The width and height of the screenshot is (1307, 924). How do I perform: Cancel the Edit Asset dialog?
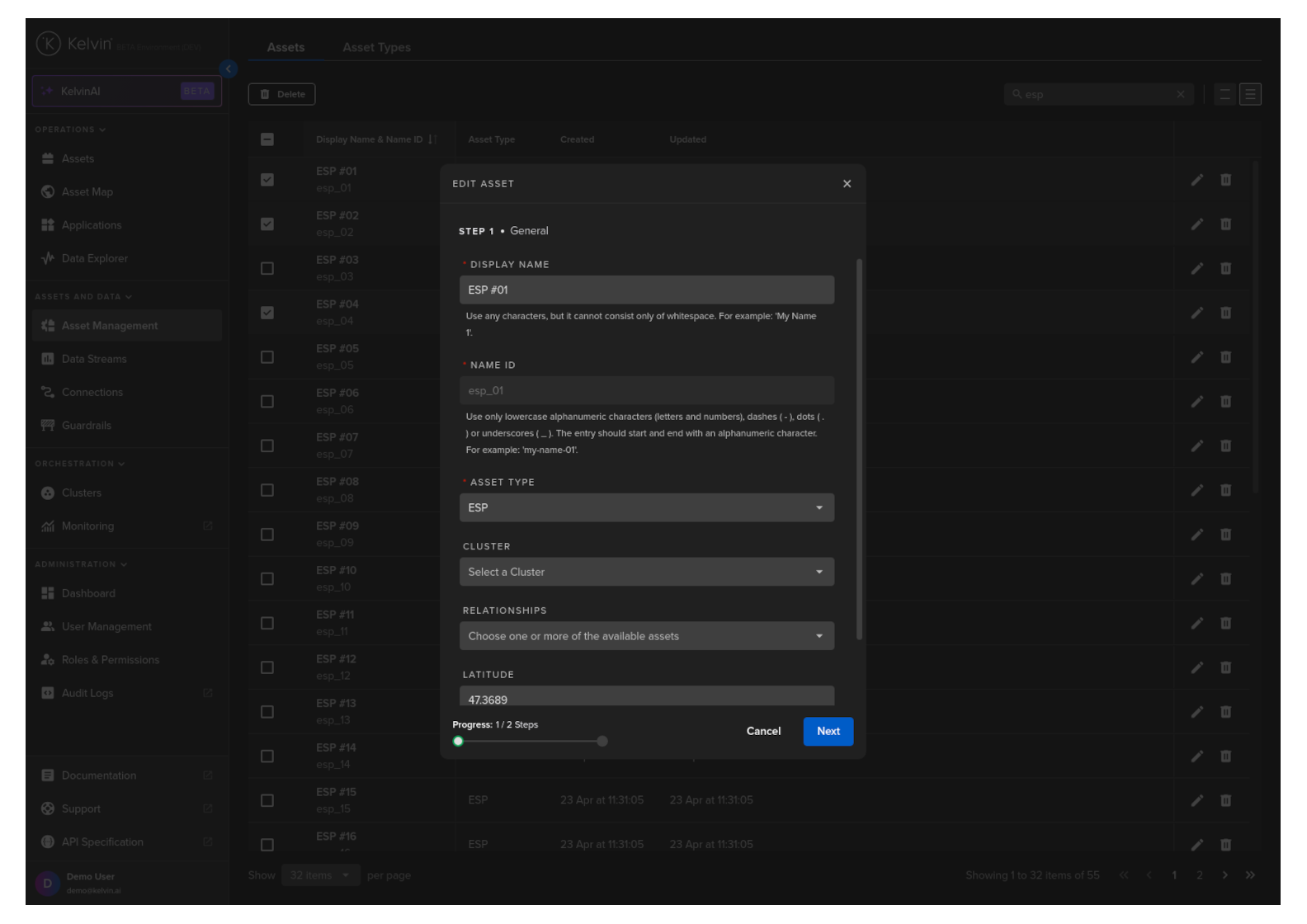coord(763,731)
